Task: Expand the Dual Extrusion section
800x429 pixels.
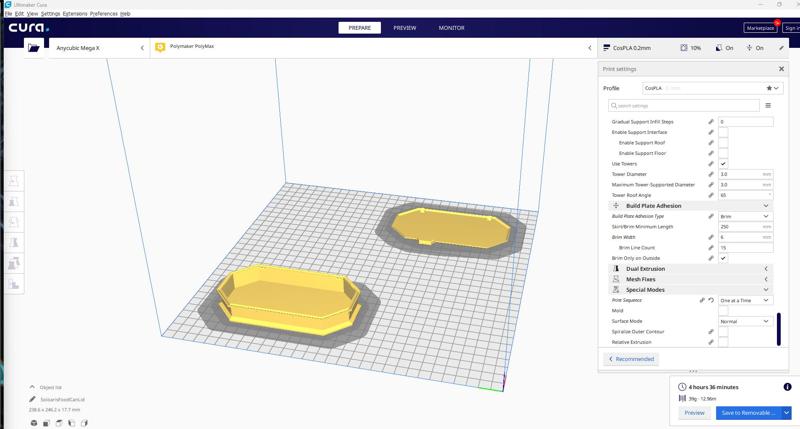Action: coord(690,269)
